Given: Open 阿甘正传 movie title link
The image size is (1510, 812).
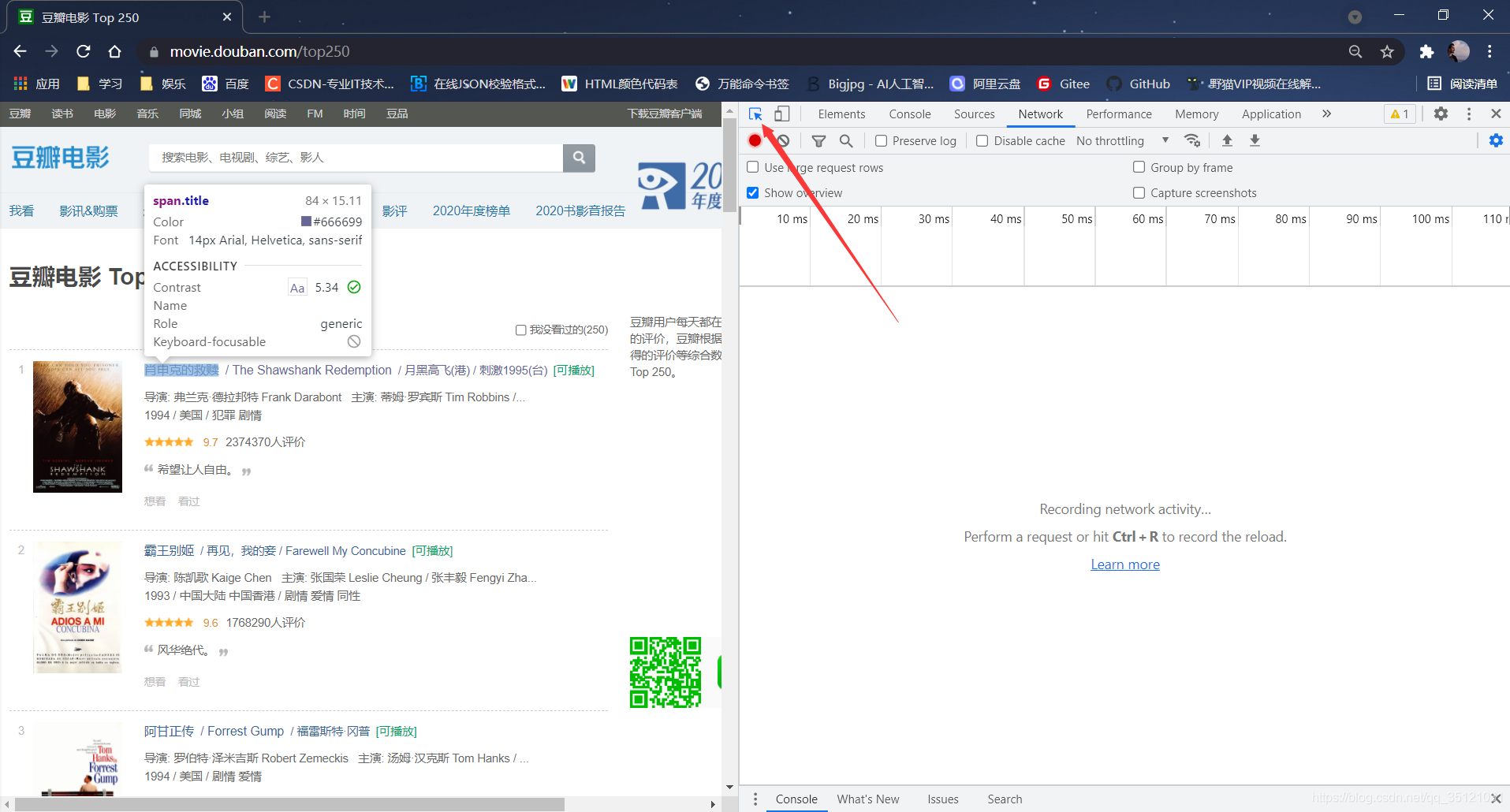Looking at the screenshot, I should coord(169,732).
